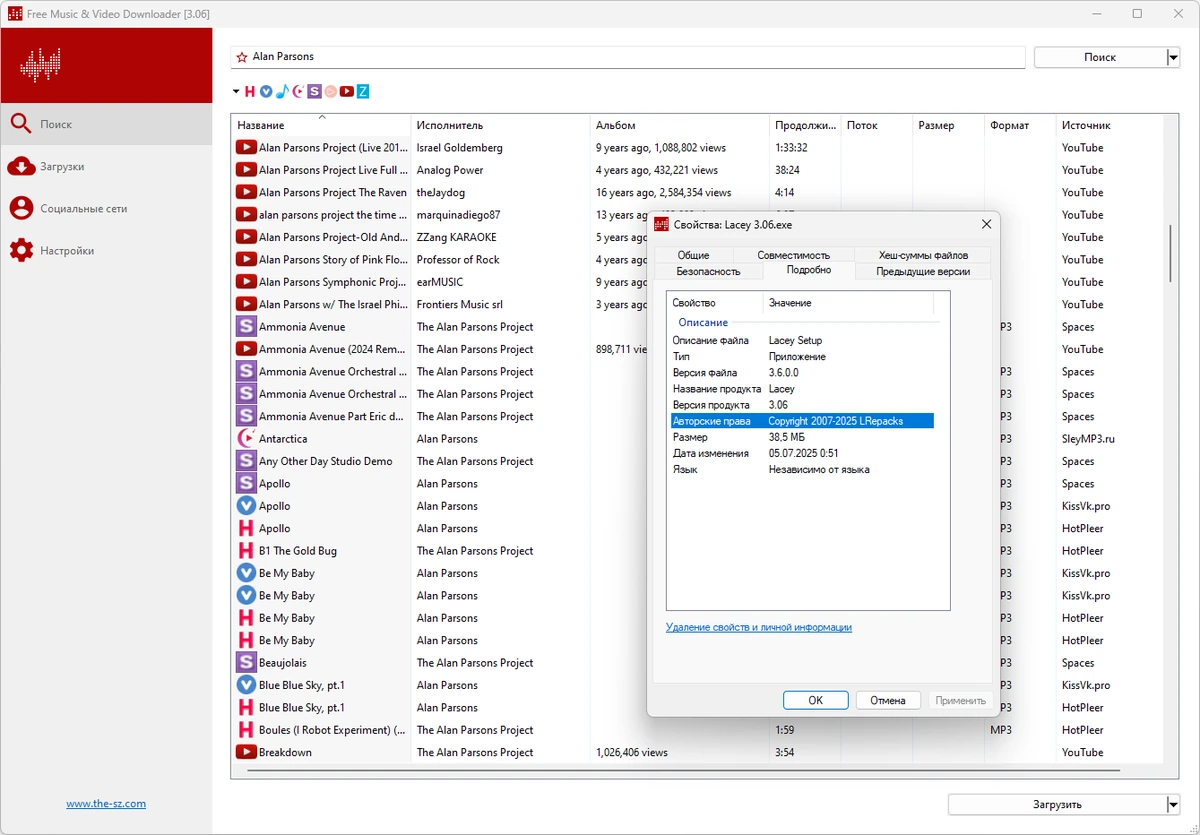Click the Alan Parsons search field
Viewport: 1200px width, 835px height.
pos(628,57)
